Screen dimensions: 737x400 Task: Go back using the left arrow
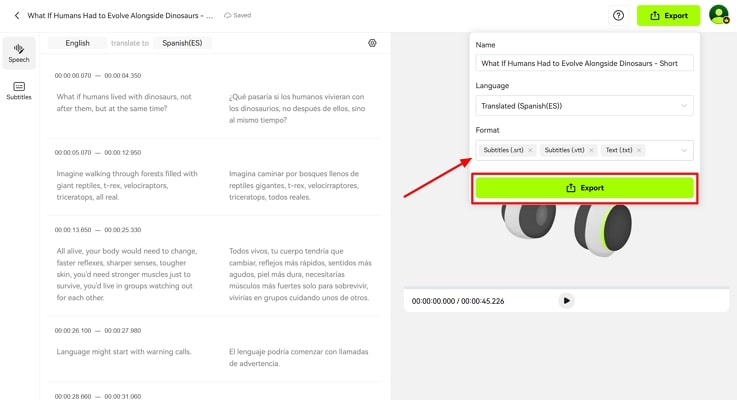pos(17,16)
